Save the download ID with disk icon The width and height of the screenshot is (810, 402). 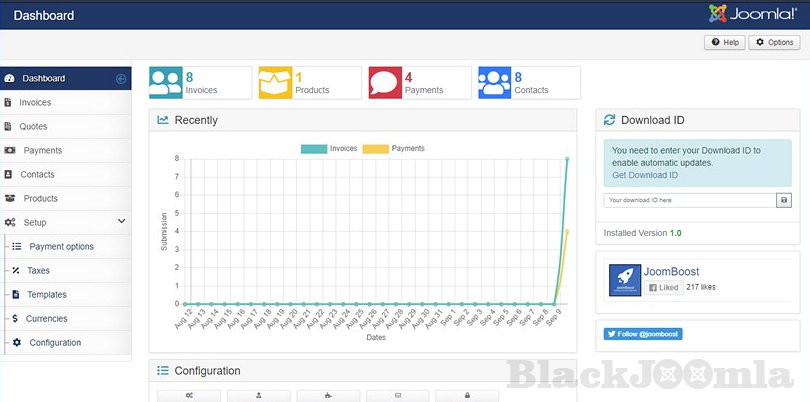(783, 200)
